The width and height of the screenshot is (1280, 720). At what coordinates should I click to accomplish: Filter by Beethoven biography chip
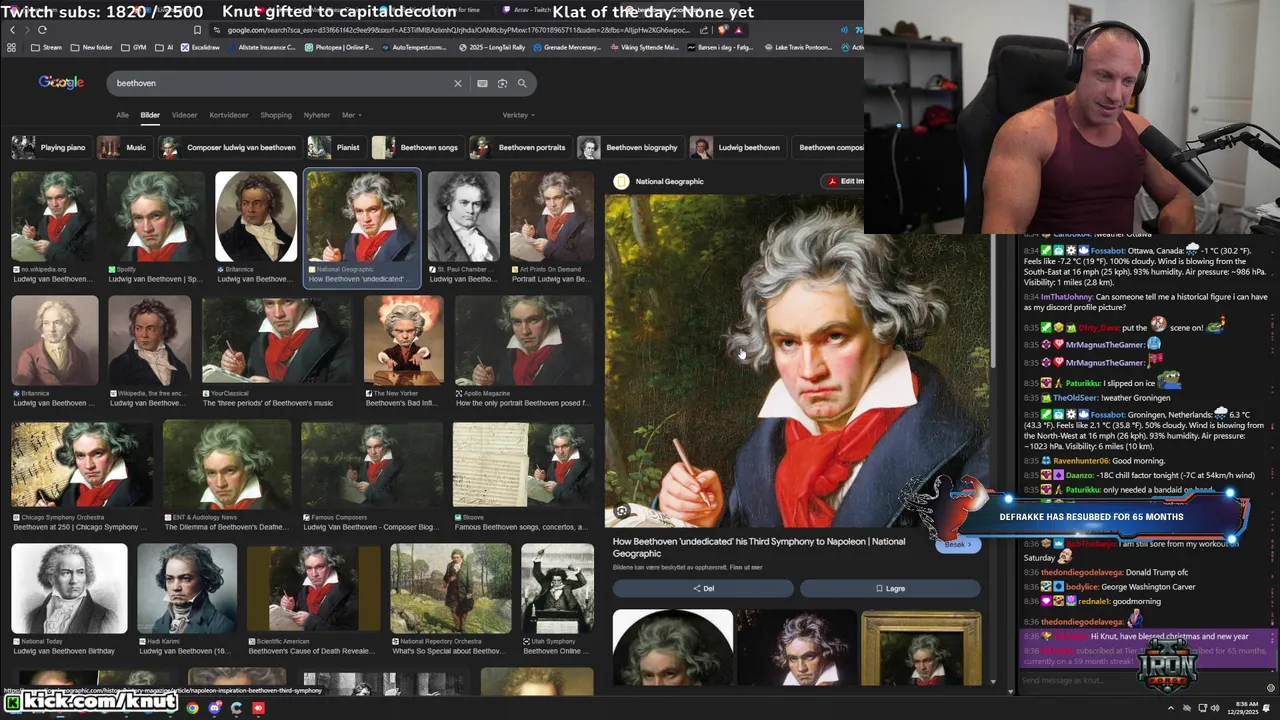630,147
